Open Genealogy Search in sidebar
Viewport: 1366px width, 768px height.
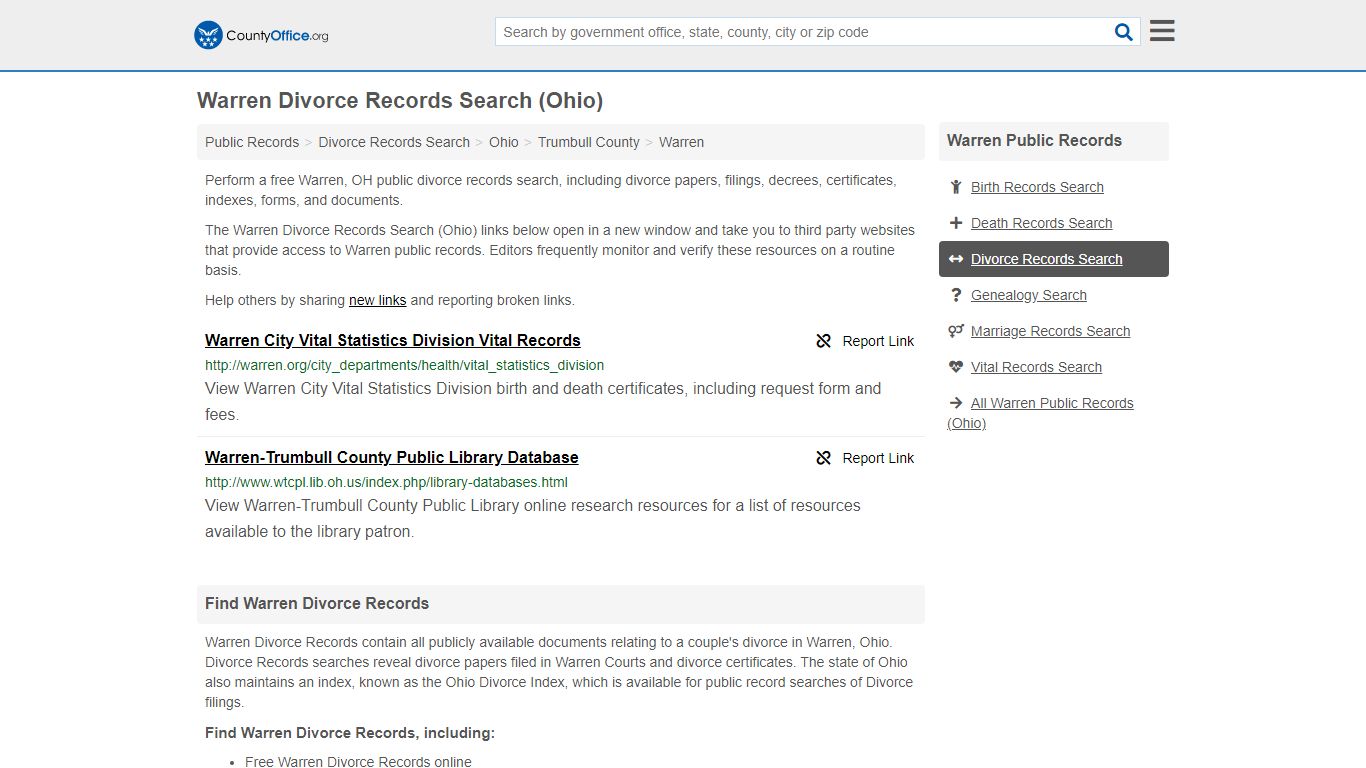(x=1029, y=295)
